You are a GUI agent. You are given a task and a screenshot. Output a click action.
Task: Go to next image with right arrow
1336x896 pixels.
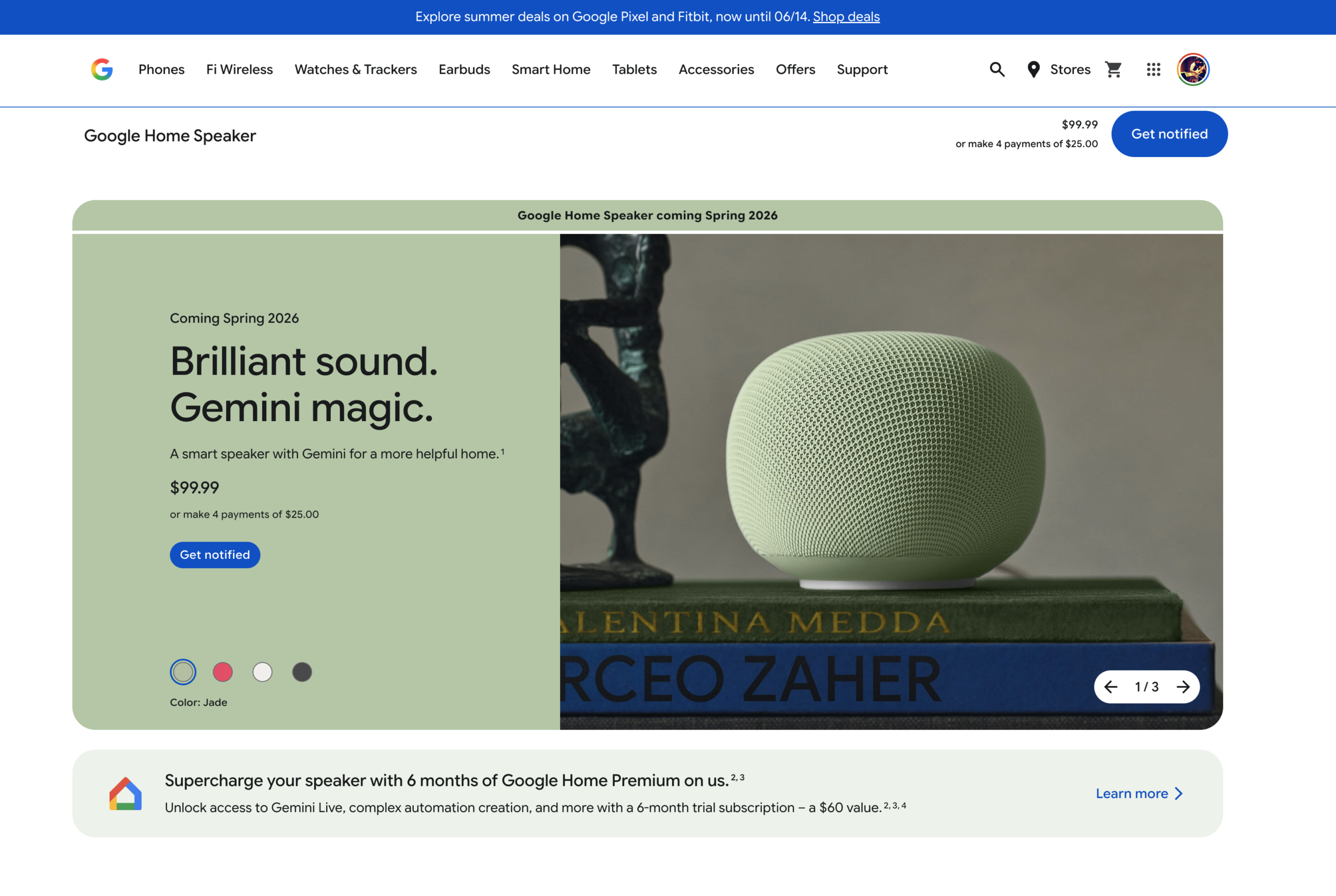(x=1183, y=686)
